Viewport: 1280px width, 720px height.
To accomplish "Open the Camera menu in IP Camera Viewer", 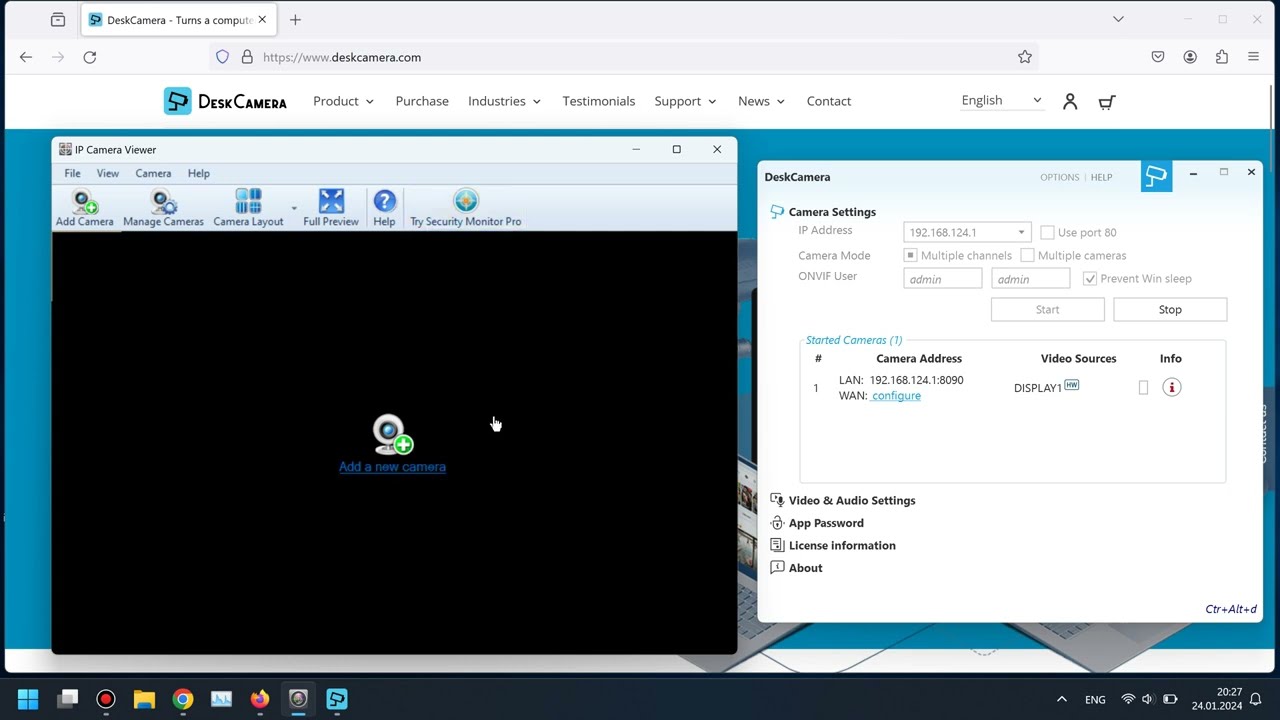I will click(153, 173).
